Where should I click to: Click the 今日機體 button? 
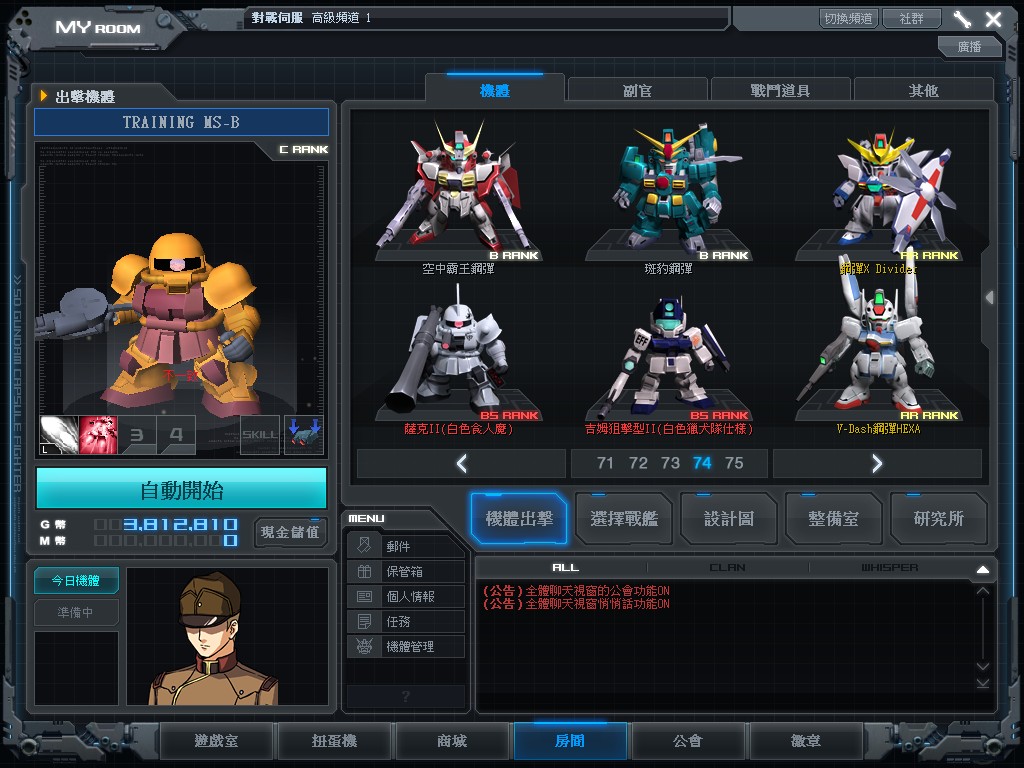pos(76,580)
